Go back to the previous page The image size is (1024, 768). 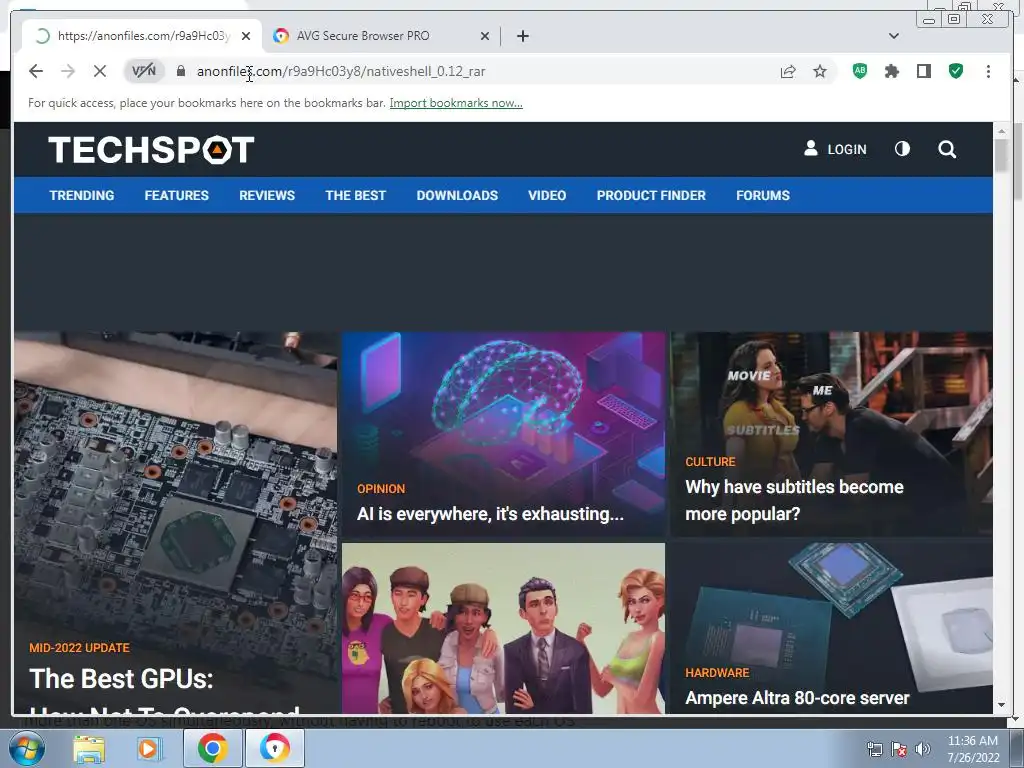pos(36,71)
